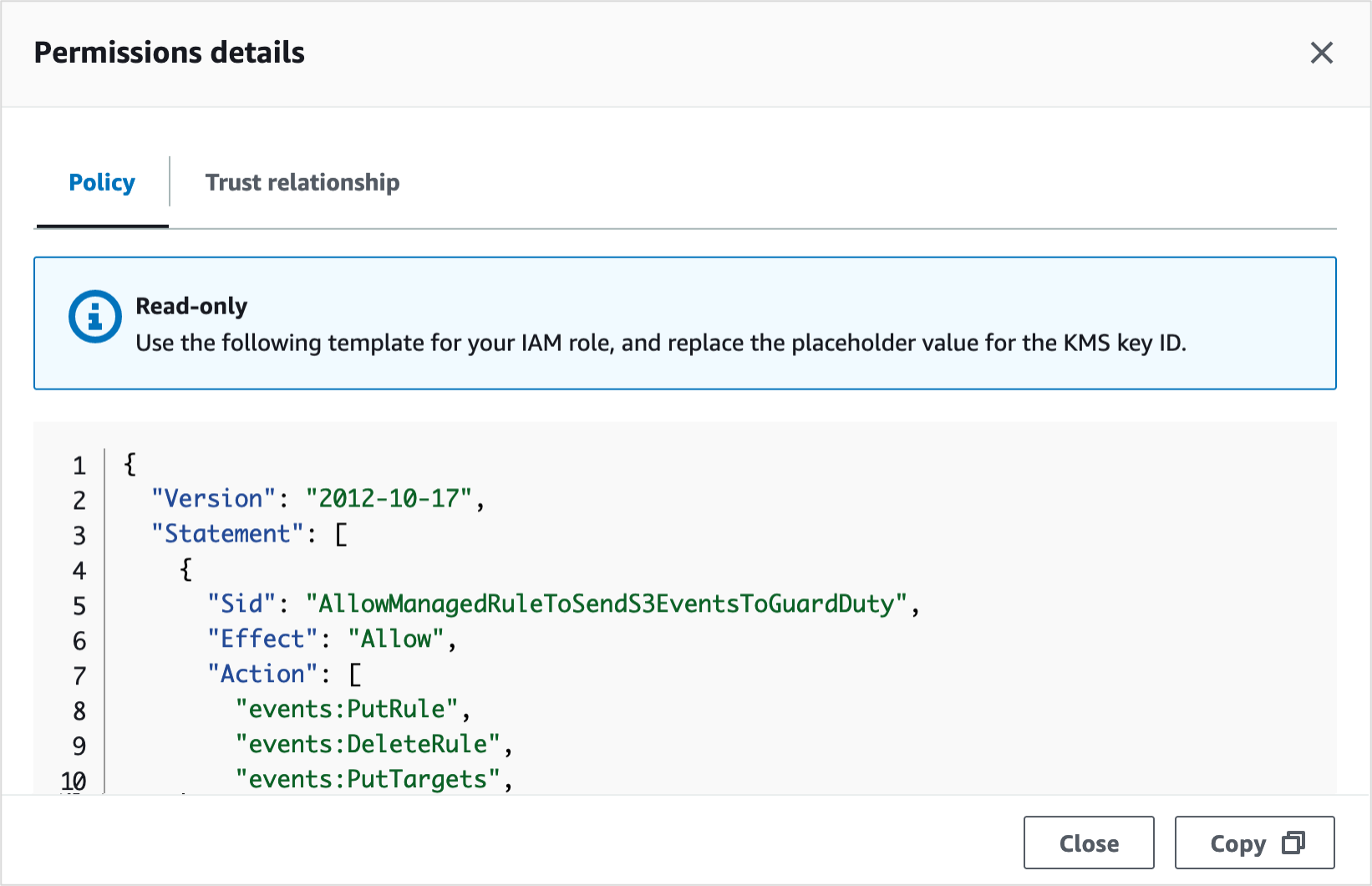Close the Permissions details dialog with X
This screenshot has width=1372, height=886.
(x=1321, y=53)
